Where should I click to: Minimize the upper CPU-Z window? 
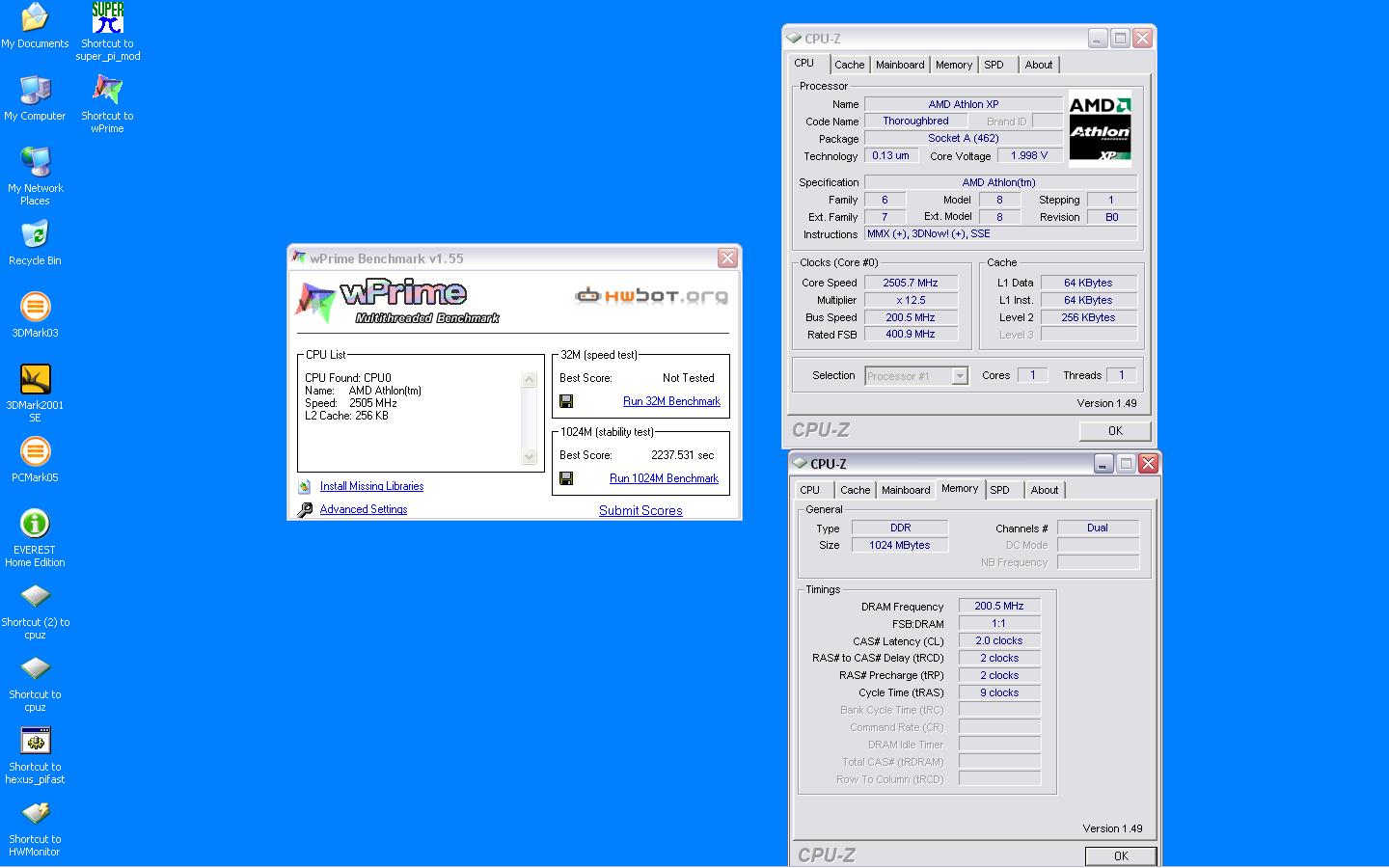pyautogui.click(x=1098, y=39)
